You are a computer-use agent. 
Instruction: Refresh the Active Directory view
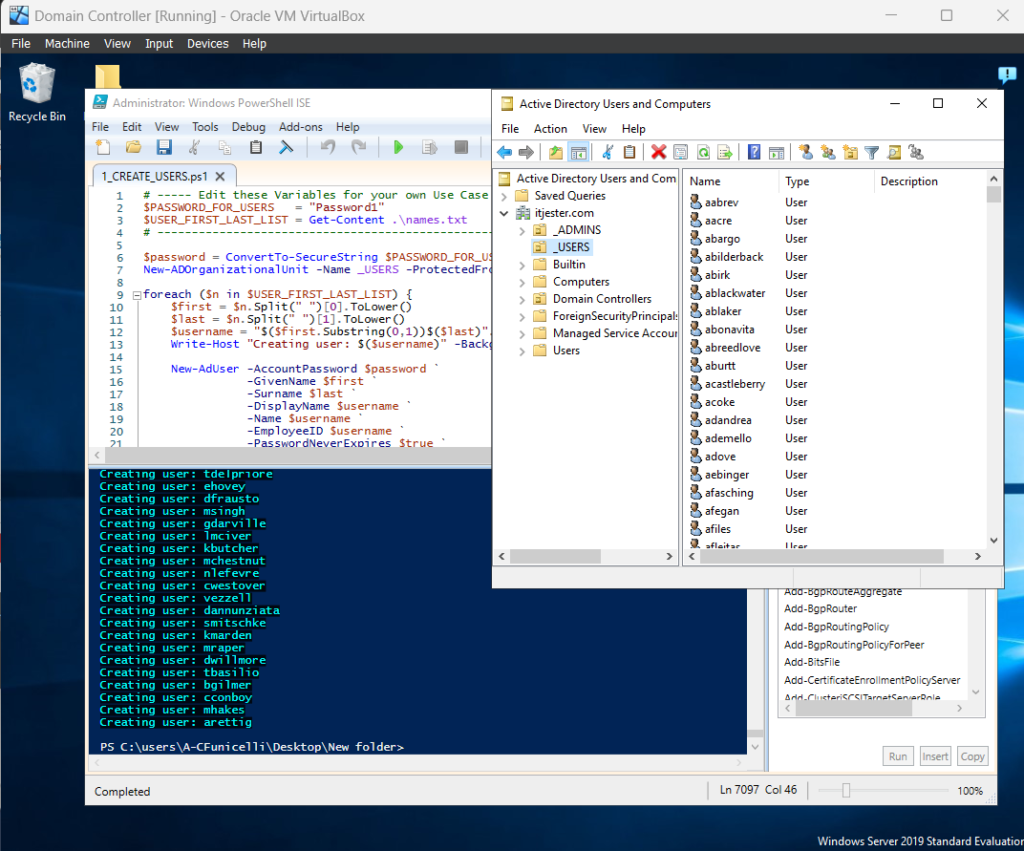pyautogui.click(x=703, y=152)
